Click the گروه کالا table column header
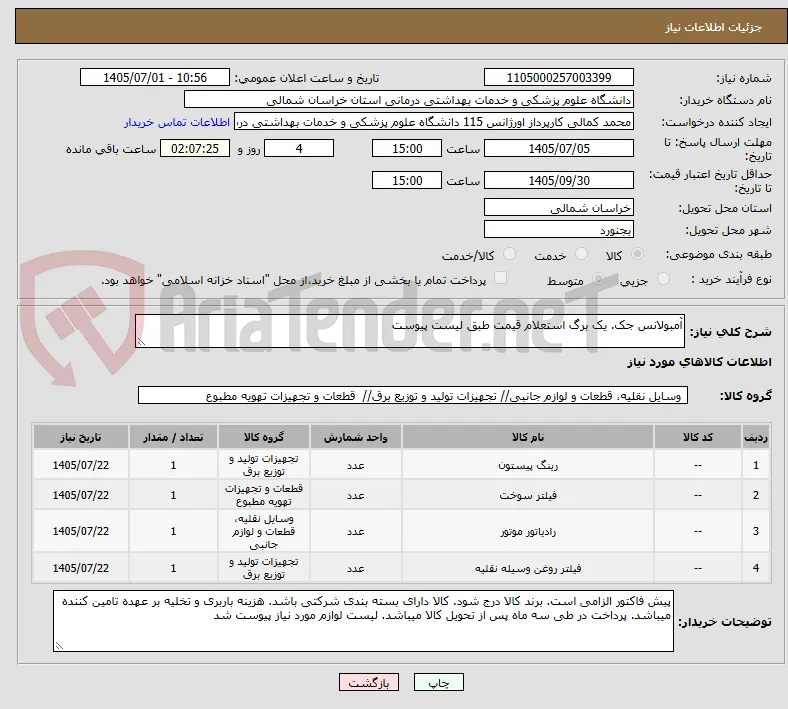 [x=264, y=437]
